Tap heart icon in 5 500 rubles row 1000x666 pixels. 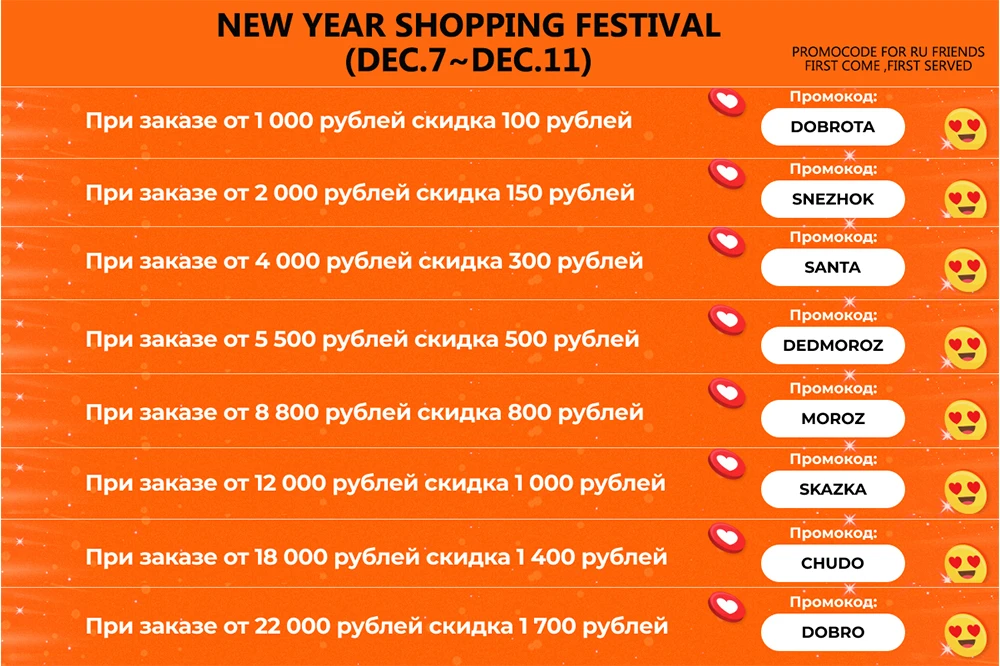(x=727, y=320)
